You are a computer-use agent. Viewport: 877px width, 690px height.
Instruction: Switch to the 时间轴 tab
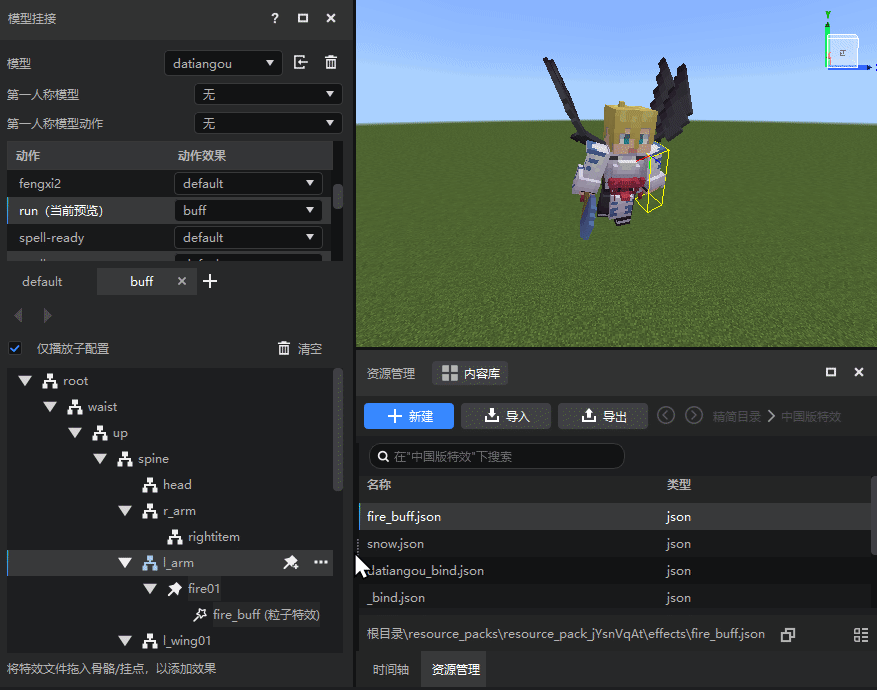(x=390, y=669)
